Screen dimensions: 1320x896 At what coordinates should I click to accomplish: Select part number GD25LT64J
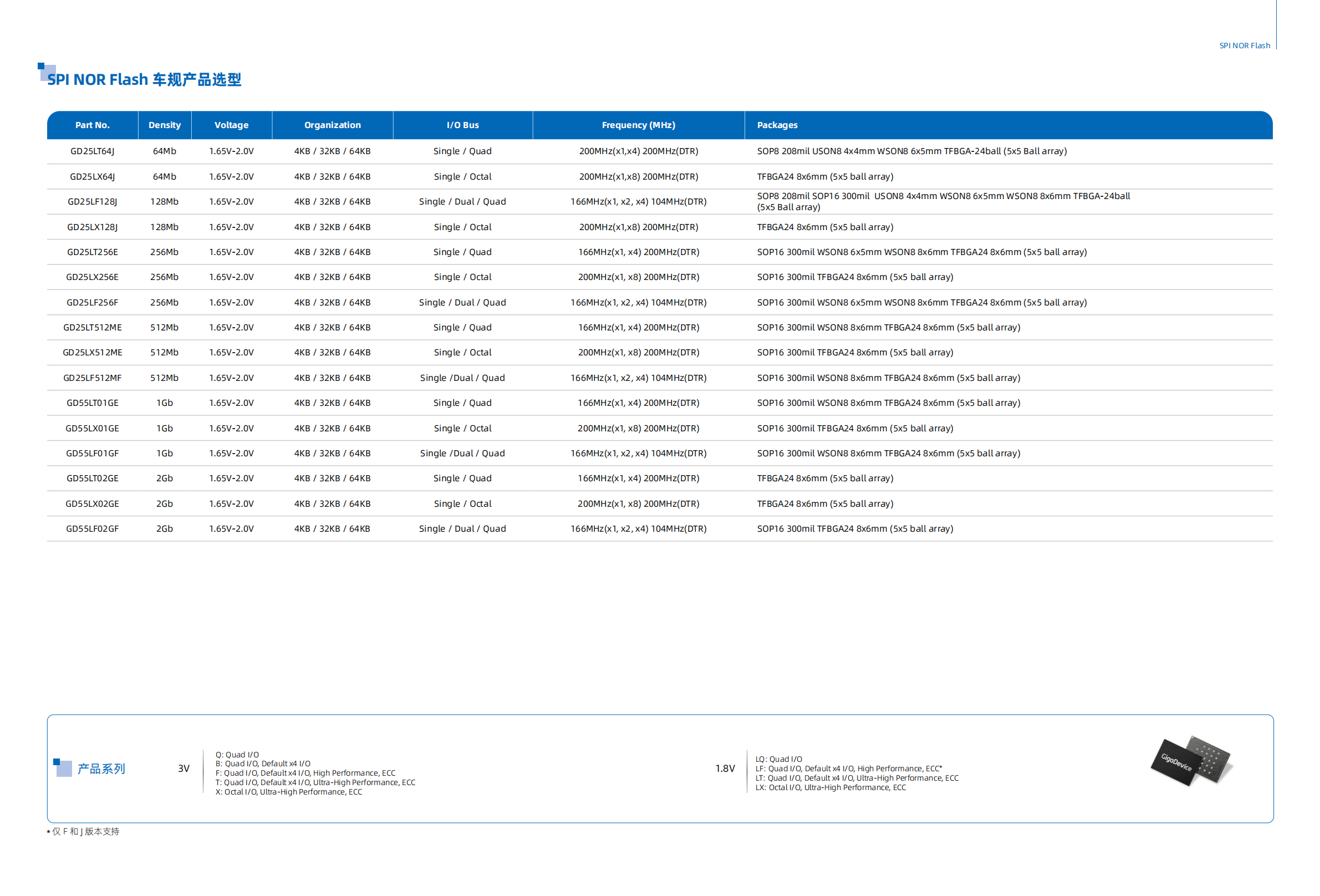[x=92, y=151]
